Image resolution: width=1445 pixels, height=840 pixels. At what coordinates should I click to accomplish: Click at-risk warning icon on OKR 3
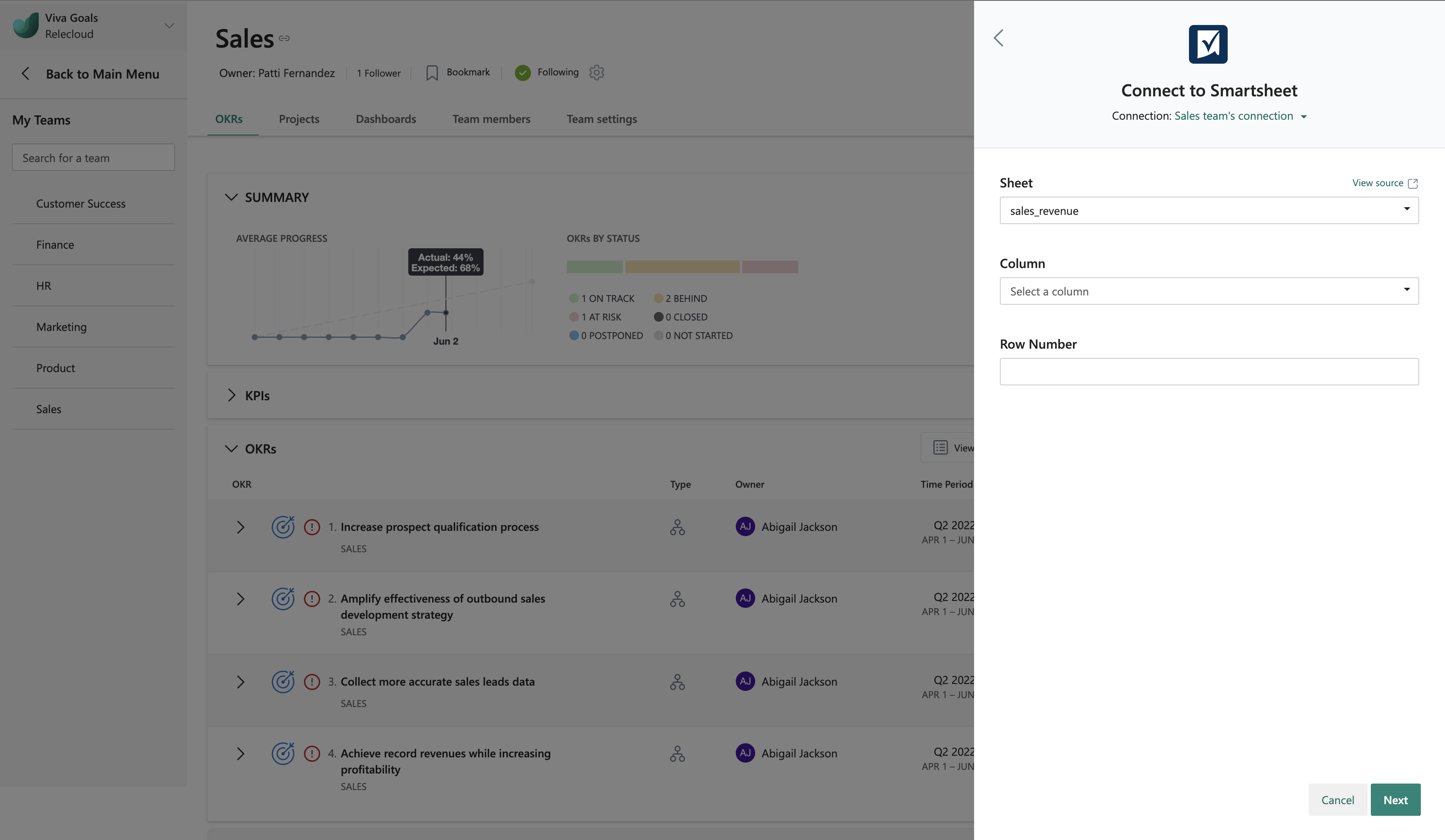(312, 682)
